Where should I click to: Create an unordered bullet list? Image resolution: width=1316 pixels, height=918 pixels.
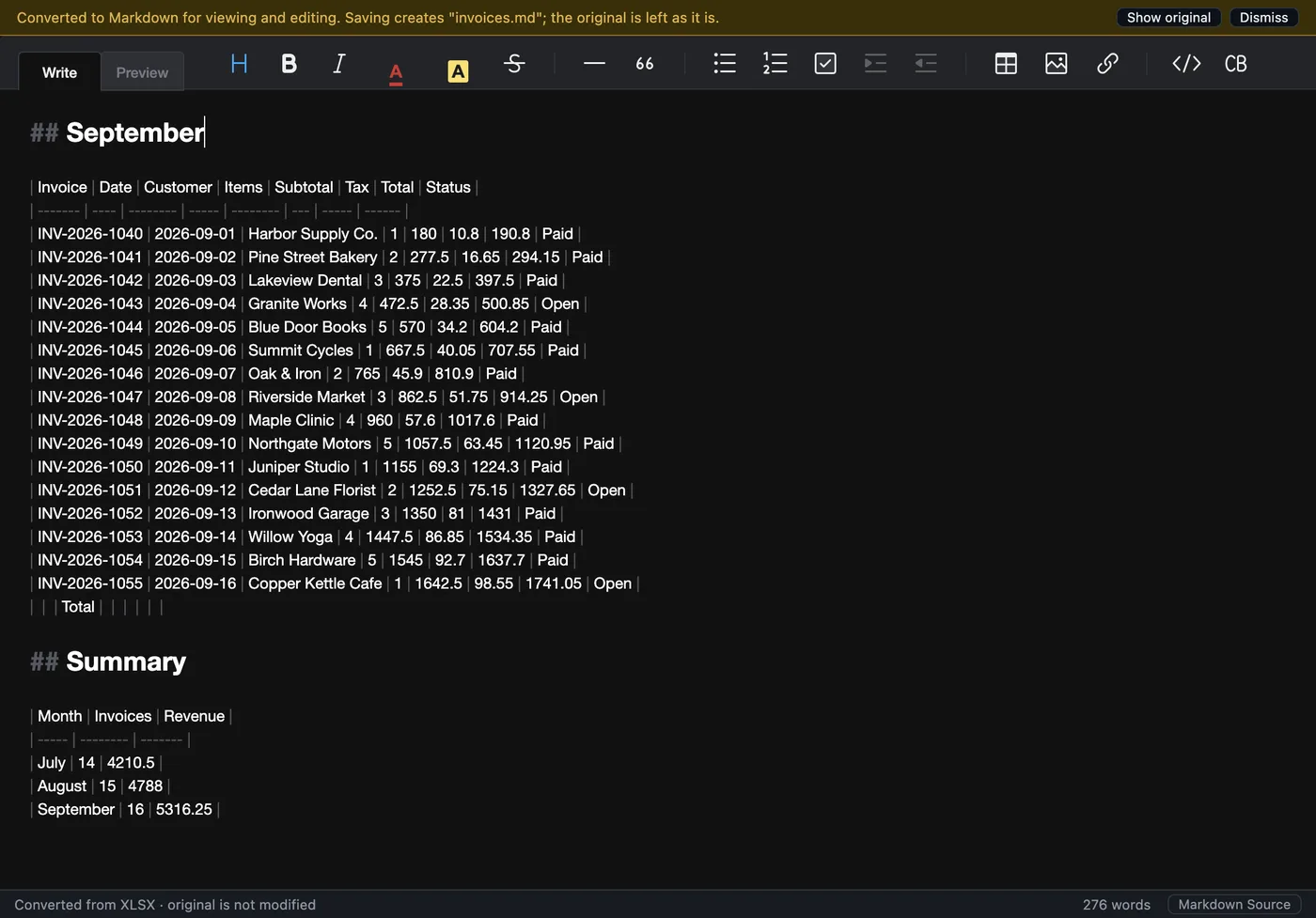[725, 64]
